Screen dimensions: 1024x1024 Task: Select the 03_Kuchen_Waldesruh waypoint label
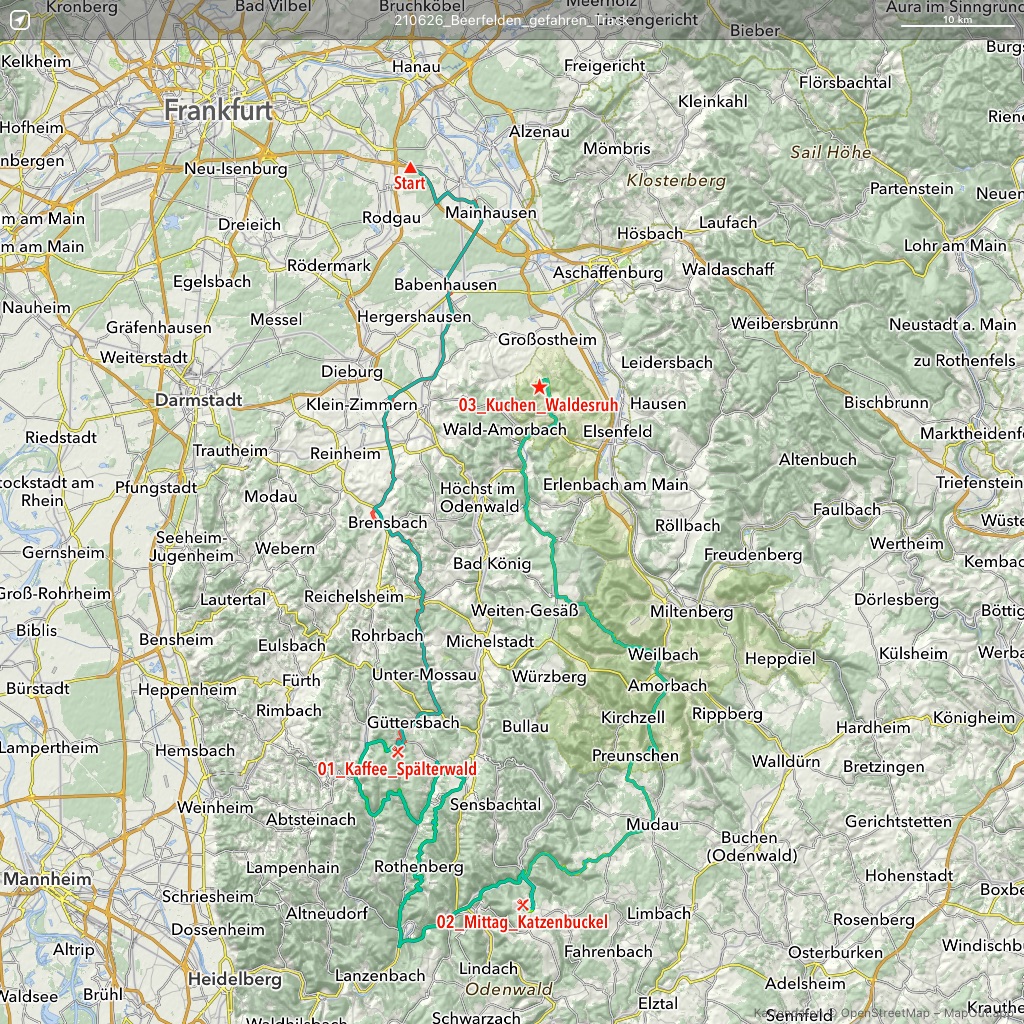pos(538,405)
